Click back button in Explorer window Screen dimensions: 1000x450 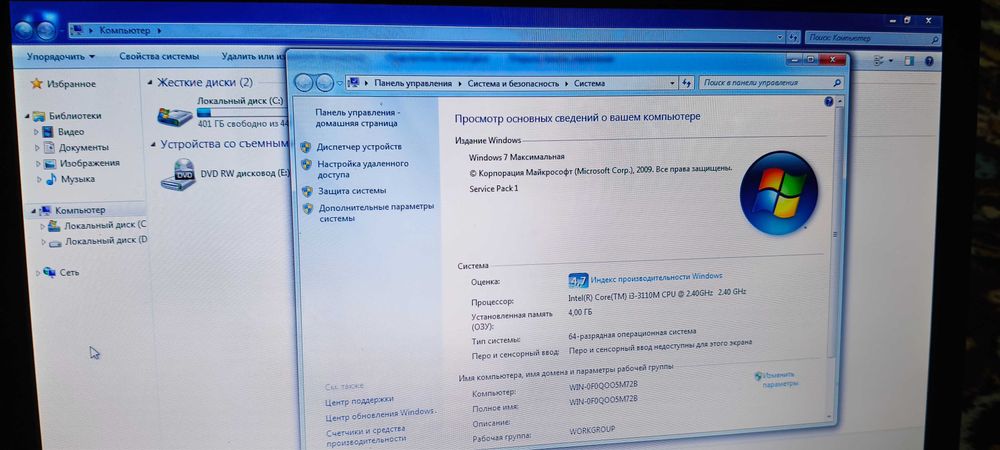click(24, 30)
